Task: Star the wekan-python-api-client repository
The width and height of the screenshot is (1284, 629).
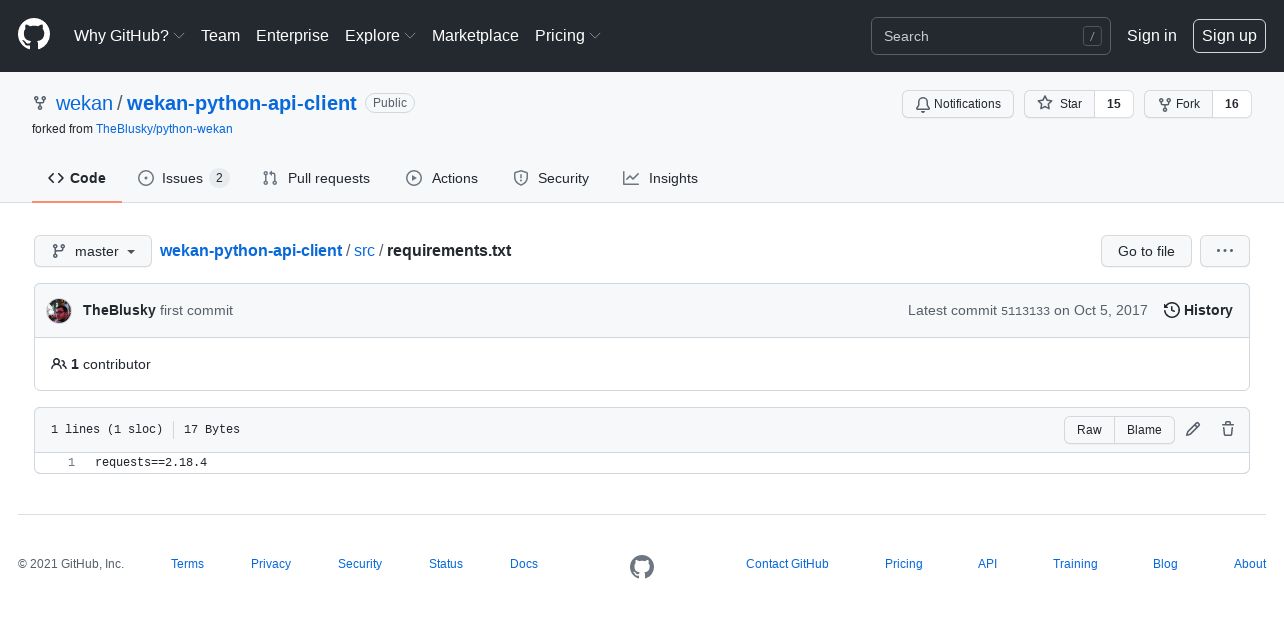Action: tap(1060, 104)
